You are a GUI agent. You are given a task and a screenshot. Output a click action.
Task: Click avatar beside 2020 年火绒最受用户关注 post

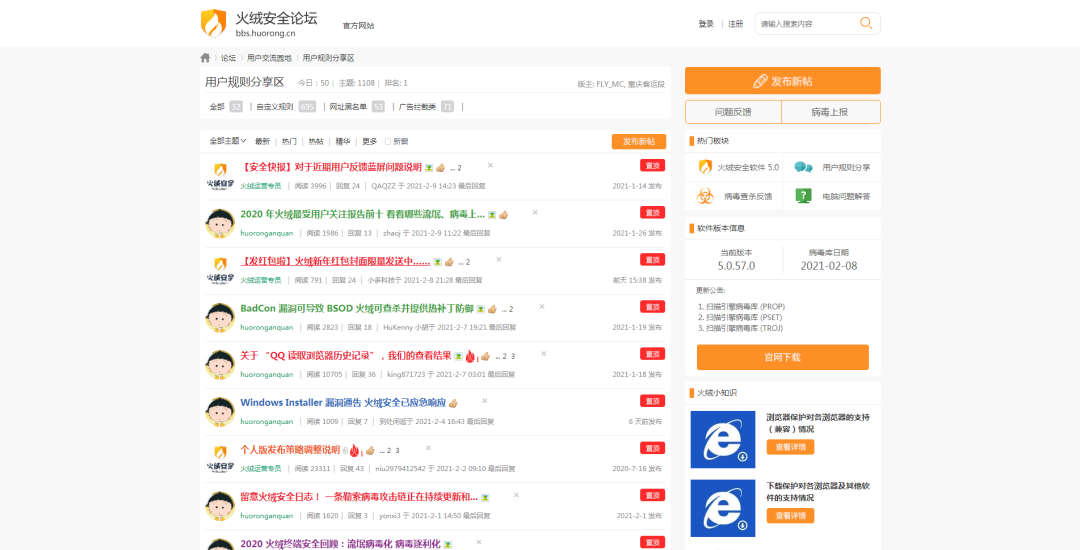(220, 223)
